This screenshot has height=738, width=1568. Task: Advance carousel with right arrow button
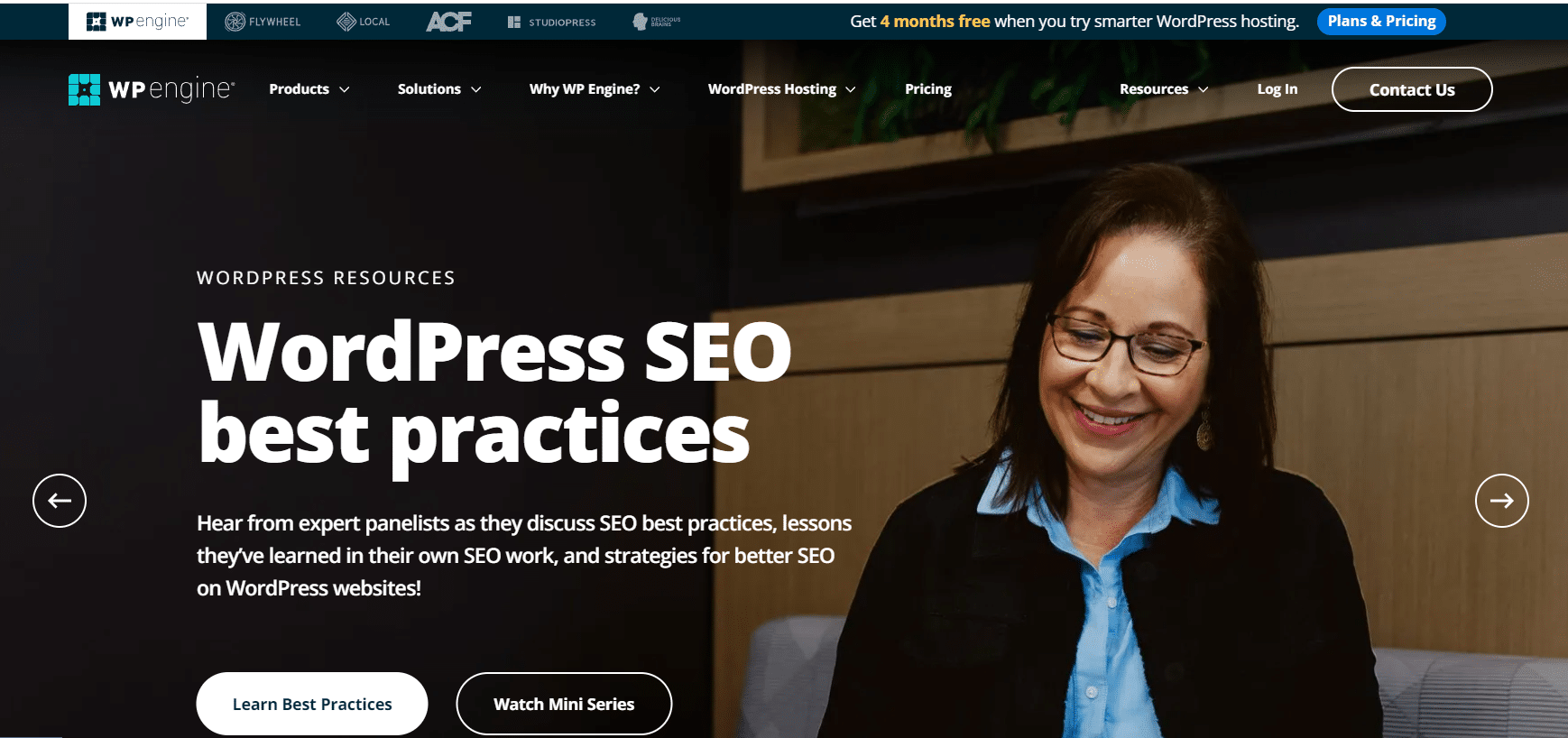tap(1501, 501)
